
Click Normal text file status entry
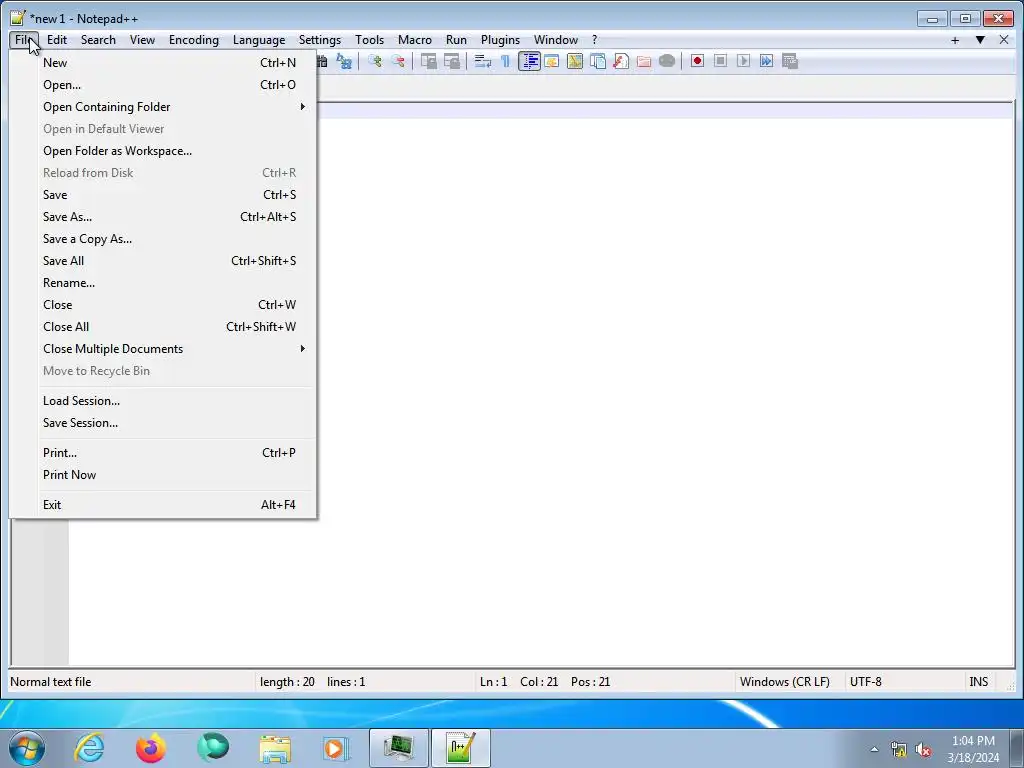[51, 682]
